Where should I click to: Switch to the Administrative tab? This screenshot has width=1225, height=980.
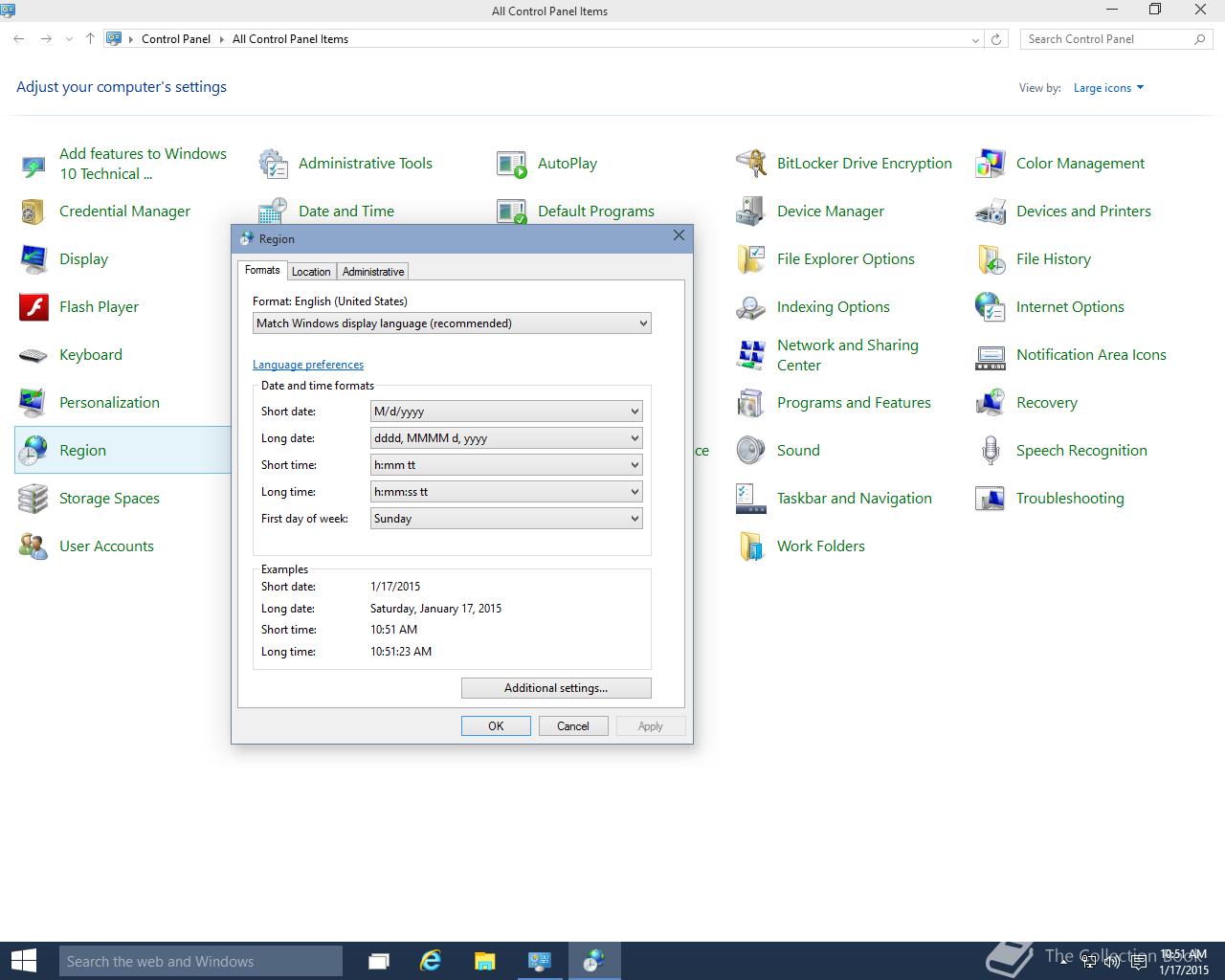pos(373,272)
